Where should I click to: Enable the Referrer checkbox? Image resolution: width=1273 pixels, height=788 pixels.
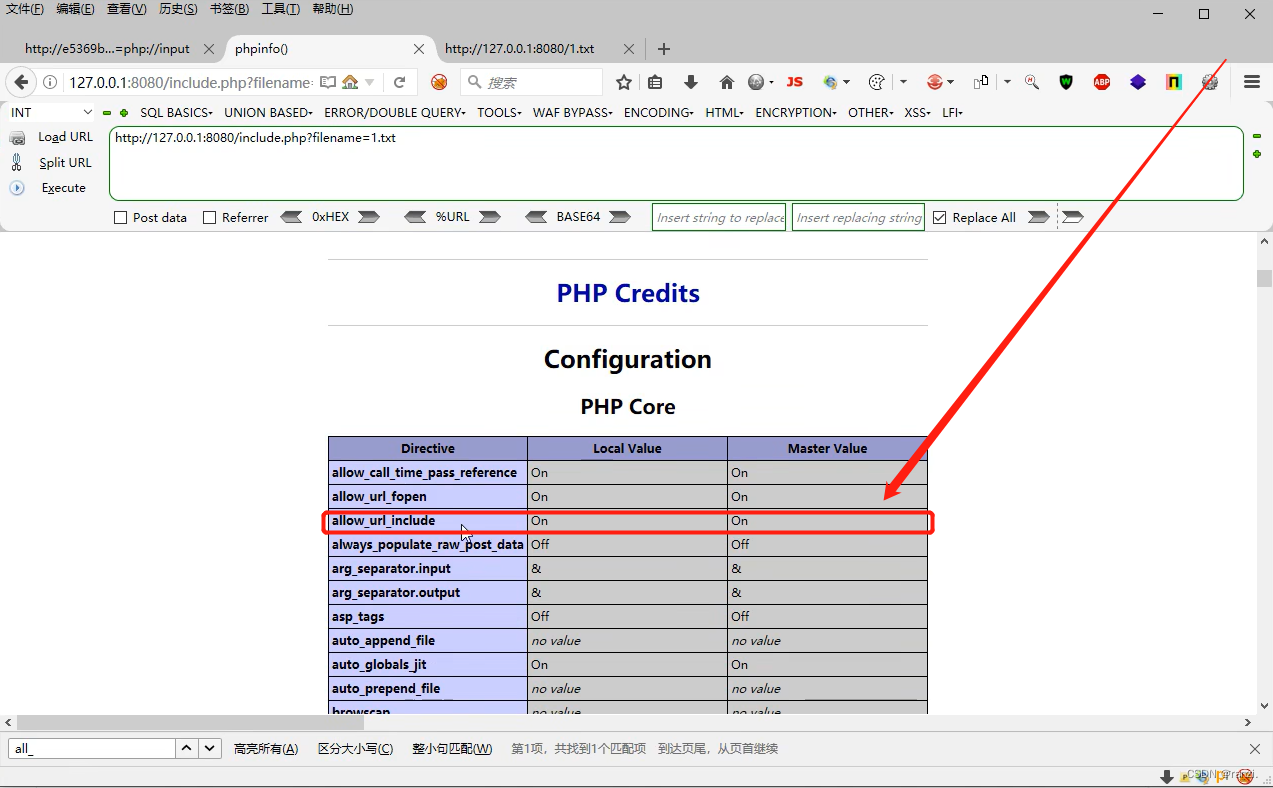point(209,217)
